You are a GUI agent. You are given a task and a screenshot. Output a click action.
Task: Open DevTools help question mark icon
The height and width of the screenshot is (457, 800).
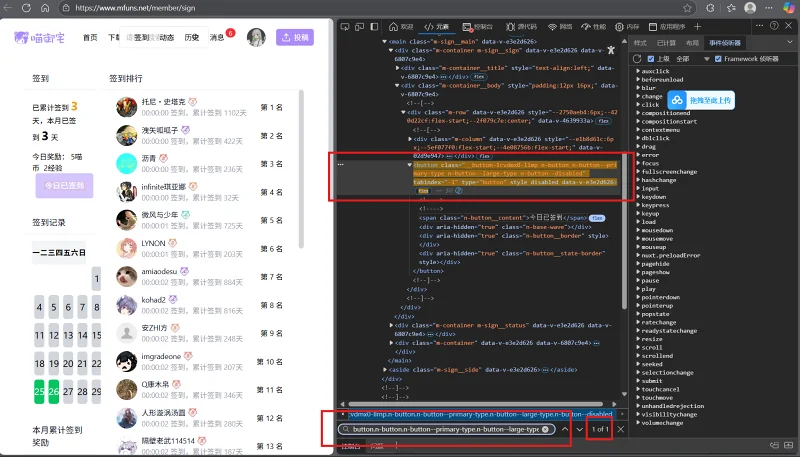click(774, 26)
